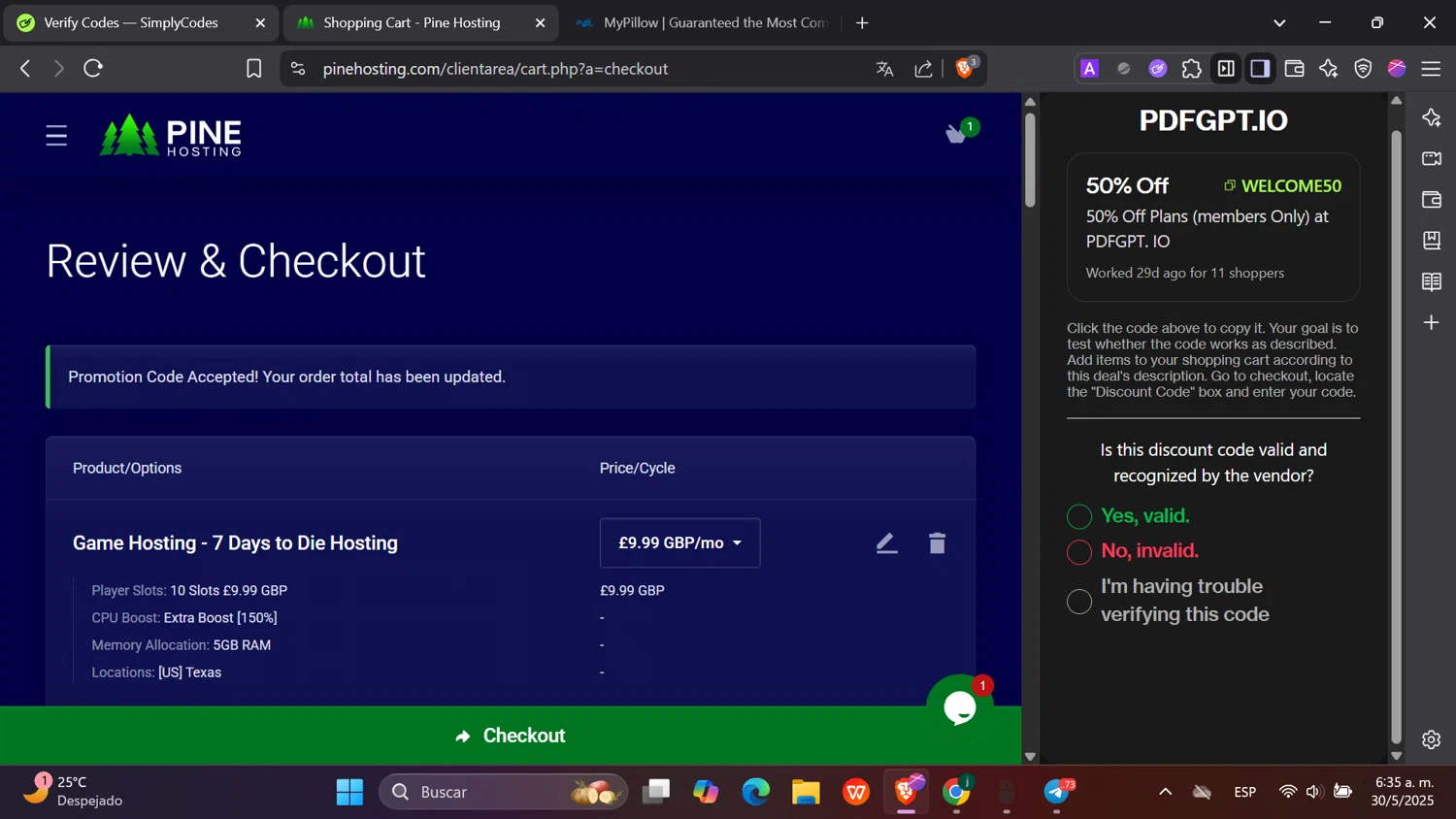This screenshot has width=1456, height=819.
Task: Open the shopping cart basket icon
Action: pos(957,133)
